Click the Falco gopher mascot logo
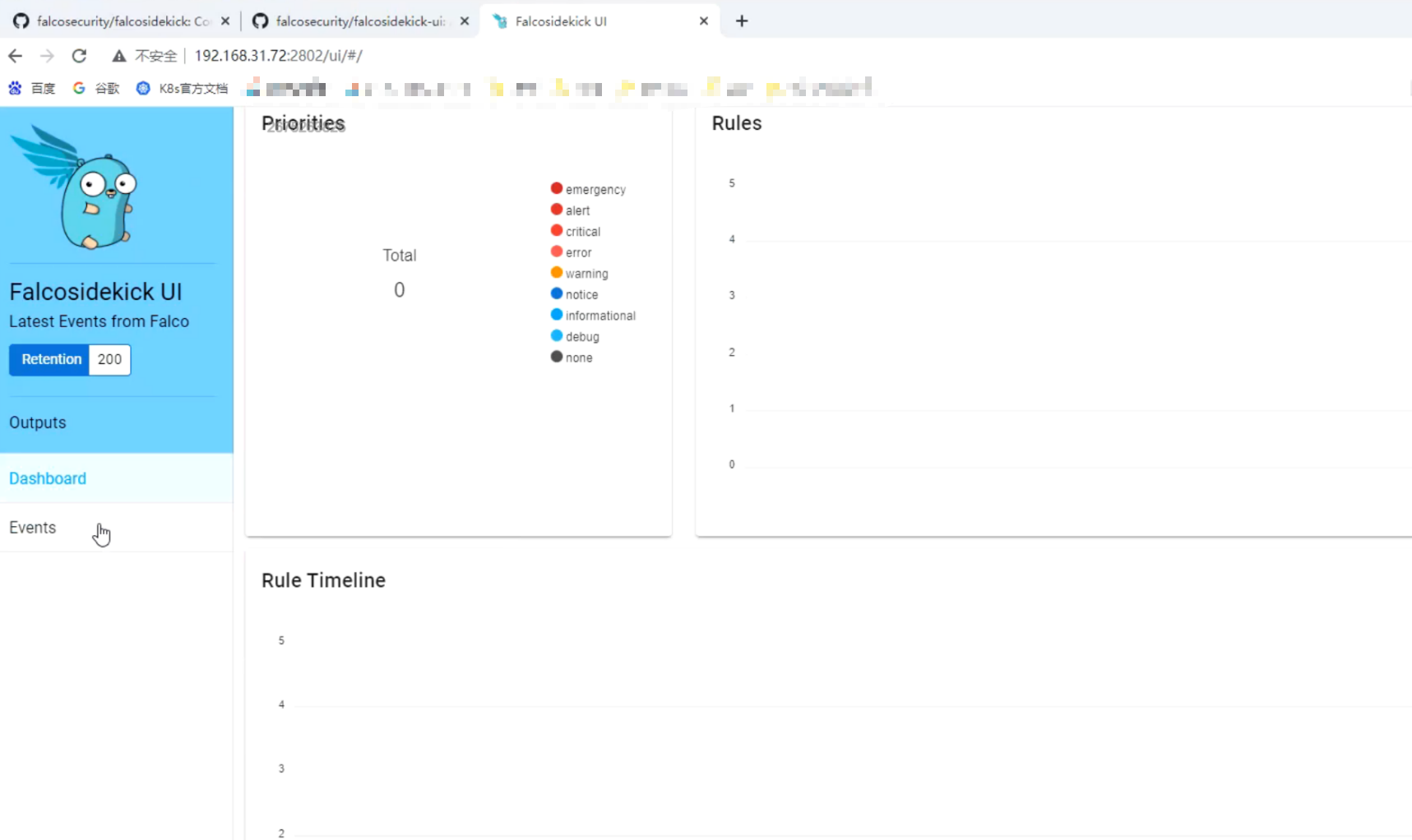The width and height of the screenshot is (1412, 840). (76, 187)
